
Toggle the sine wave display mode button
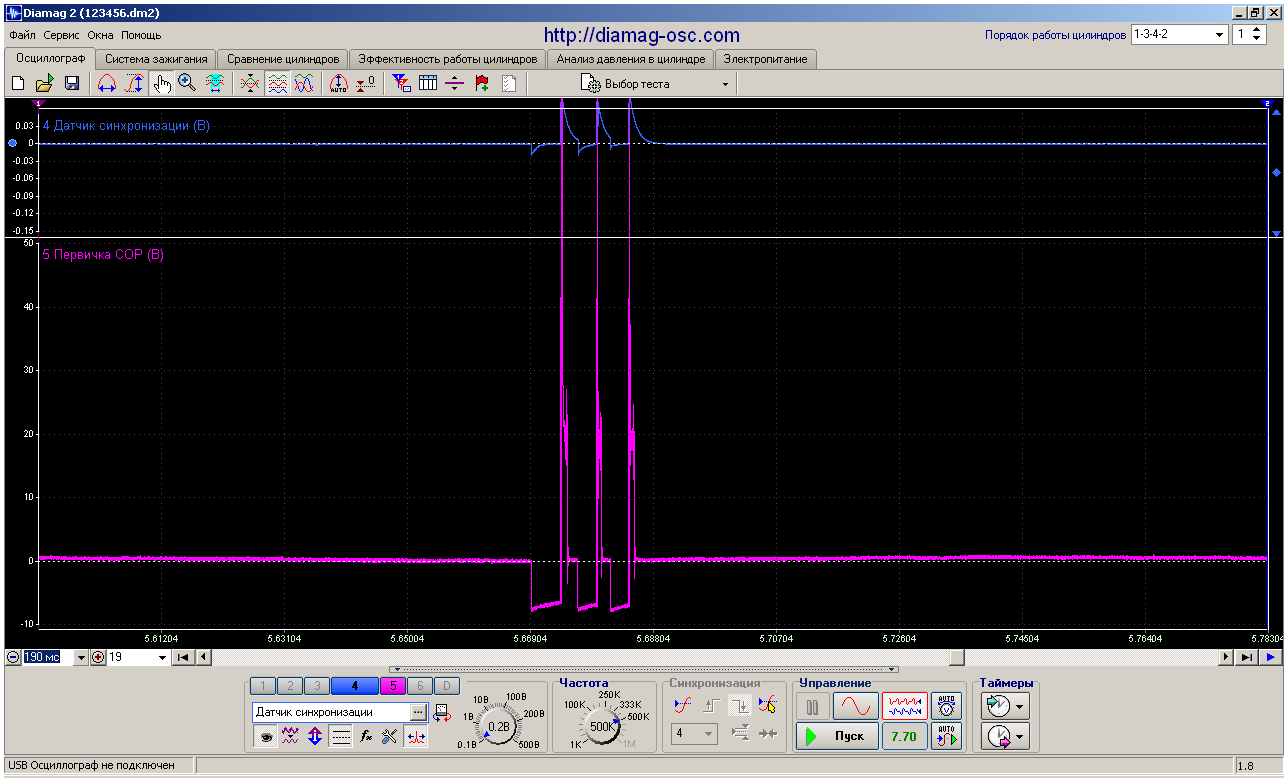[x=856, y=707]
